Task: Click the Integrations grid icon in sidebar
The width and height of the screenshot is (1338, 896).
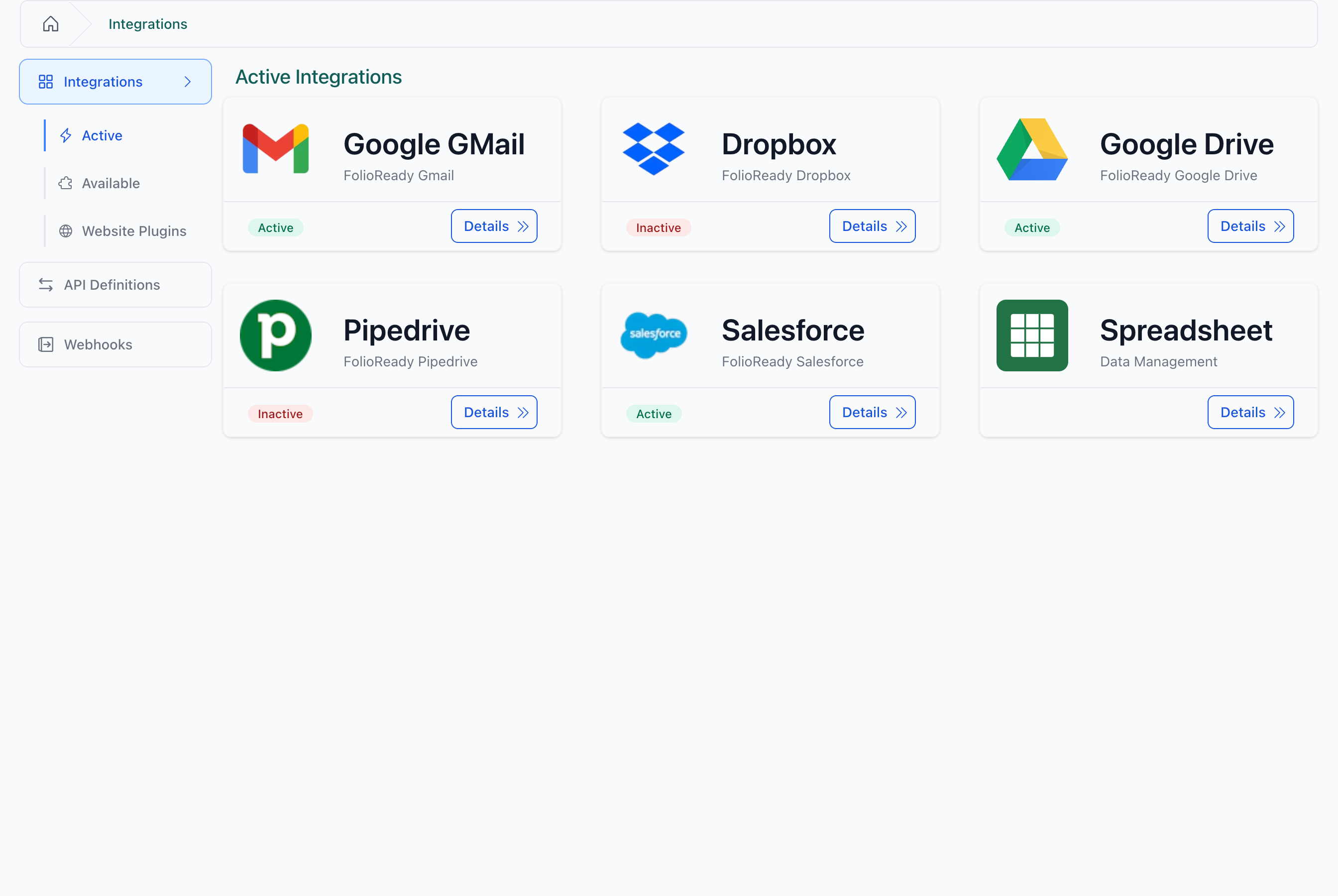Action: (x=46, y=82)
